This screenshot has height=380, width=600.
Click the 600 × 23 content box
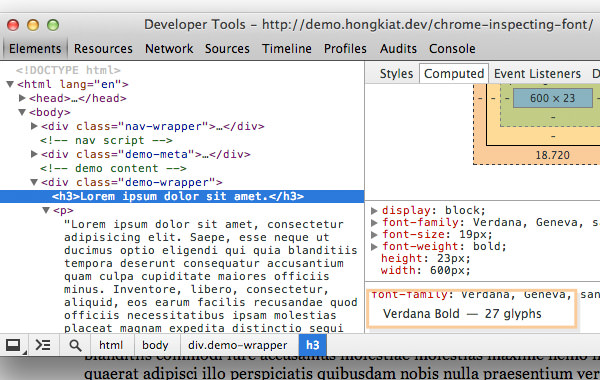click(553, 98)
